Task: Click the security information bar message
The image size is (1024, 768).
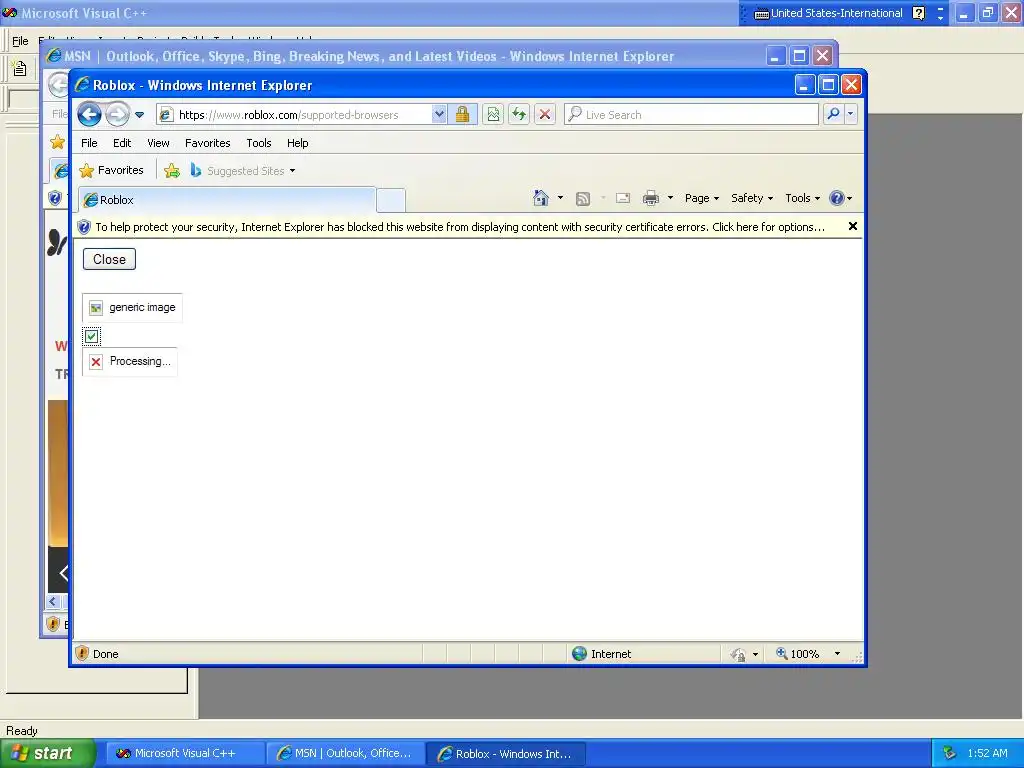Action: (460, 227)
